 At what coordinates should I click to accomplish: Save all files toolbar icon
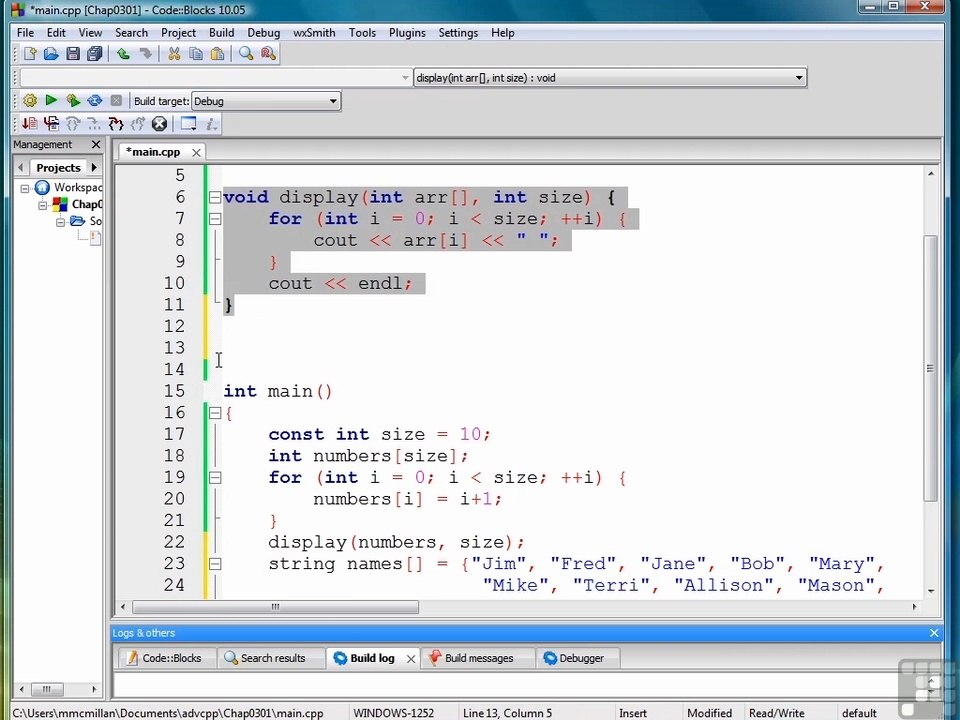(x=95, y=54)
